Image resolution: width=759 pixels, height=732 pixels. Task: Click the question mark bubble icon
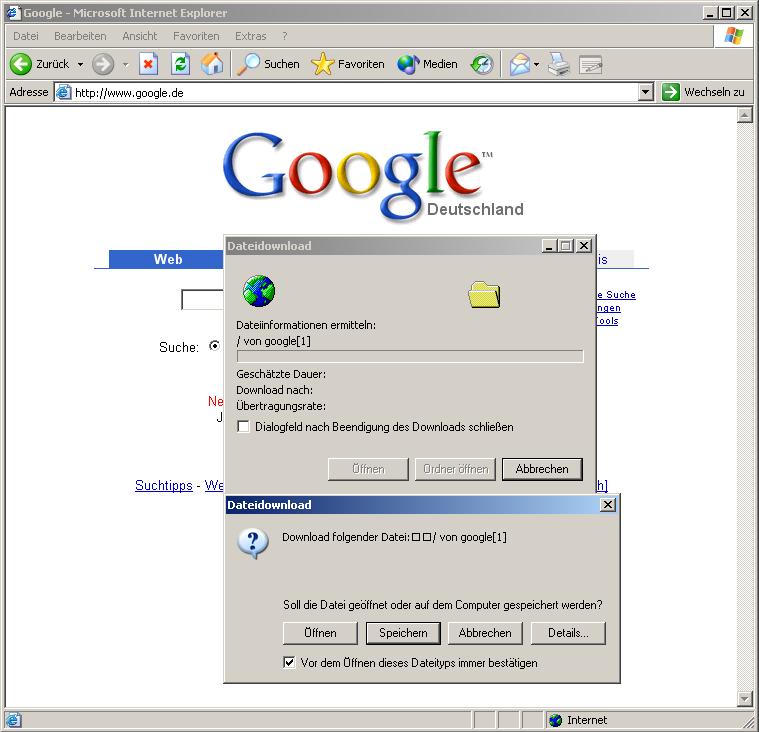[x=253, y=543]
